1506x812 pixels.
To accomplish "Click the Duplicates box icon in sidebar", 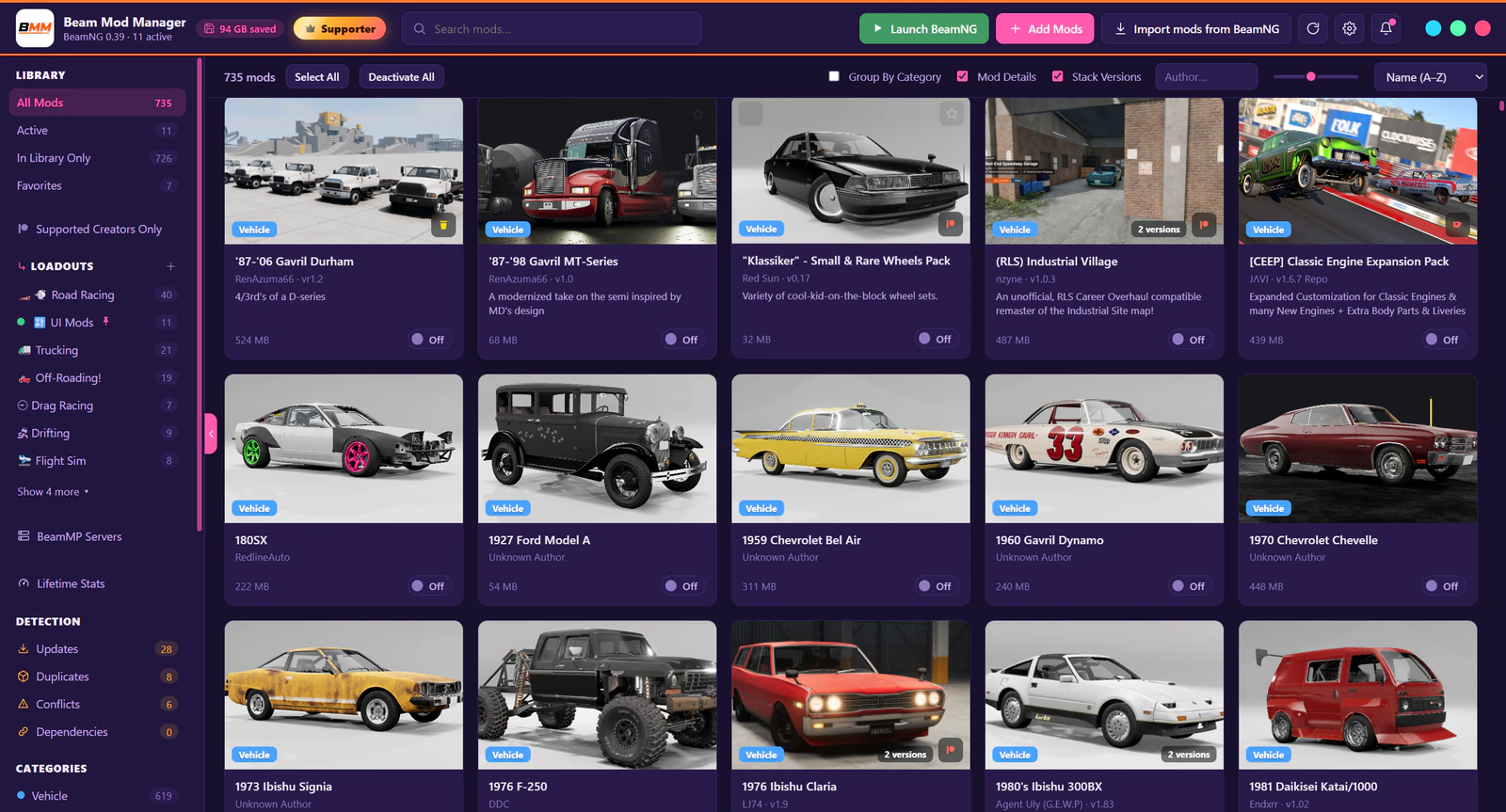I will click(24, 677).
